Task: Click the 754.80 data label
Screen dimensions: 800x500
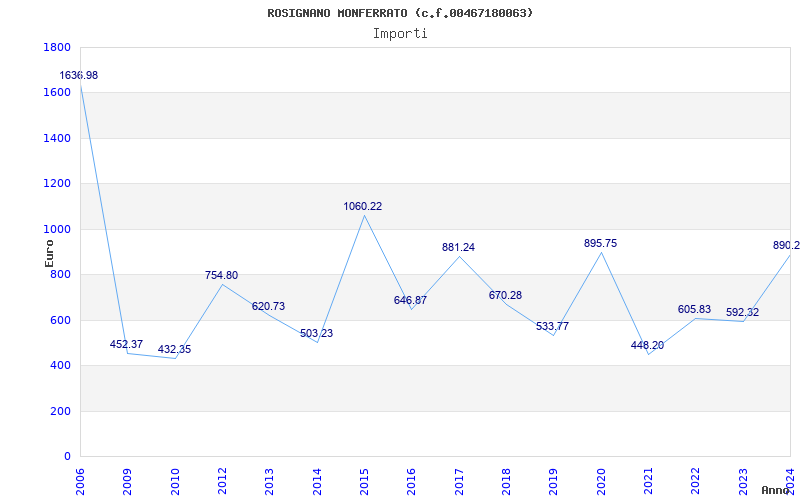Action: tap(221, 276)
